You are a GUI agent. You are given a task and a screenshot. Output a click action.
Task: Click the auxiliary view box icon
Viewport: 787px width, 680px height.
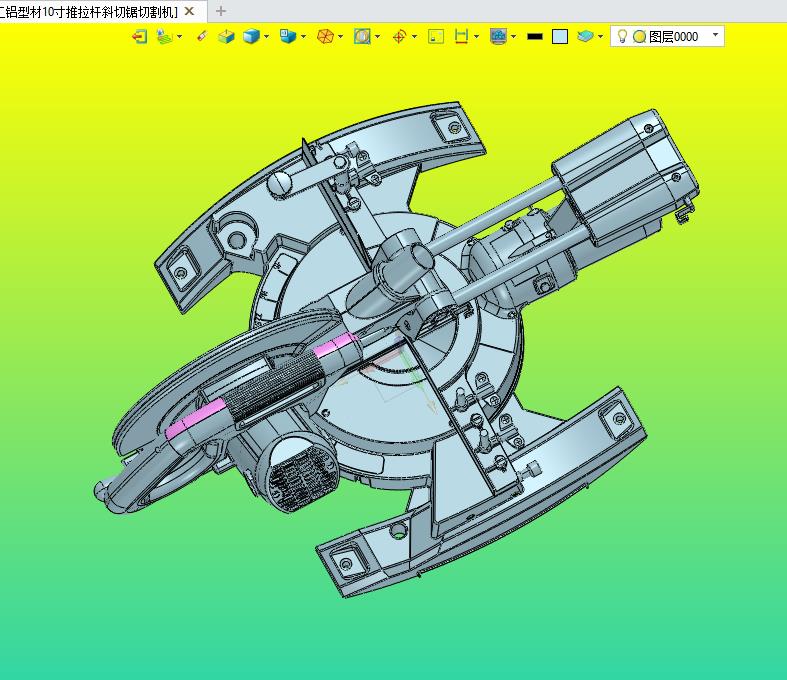pyautogui.click(x=226, y=37)
